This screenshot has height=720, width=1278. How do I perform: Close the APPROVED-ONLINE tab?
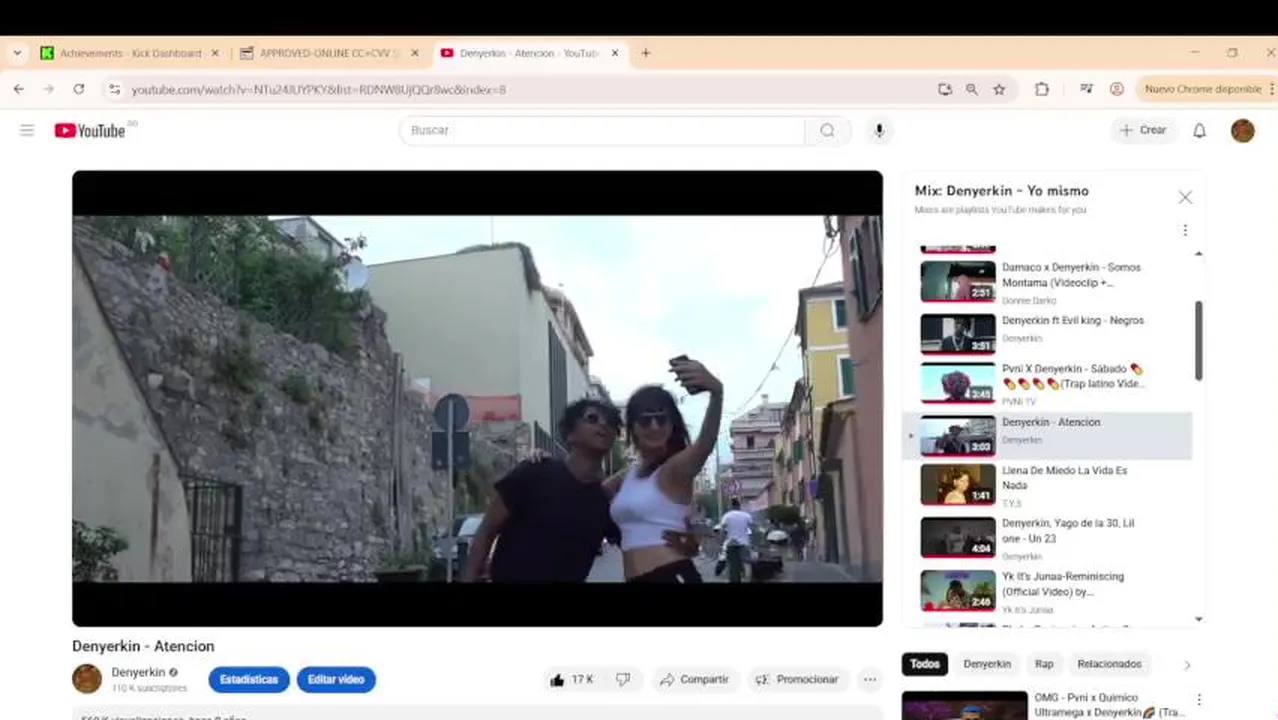tap(414, 53)
